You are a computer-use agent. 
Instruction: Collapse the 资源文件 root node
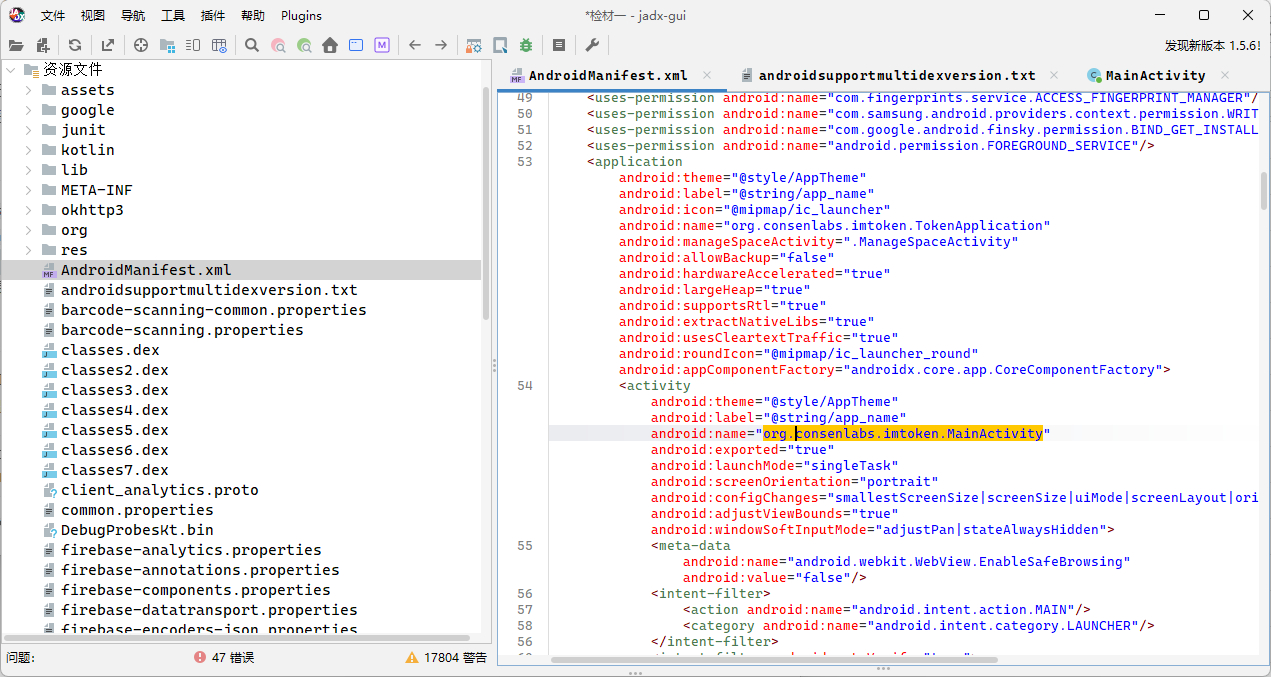(10, 70)
